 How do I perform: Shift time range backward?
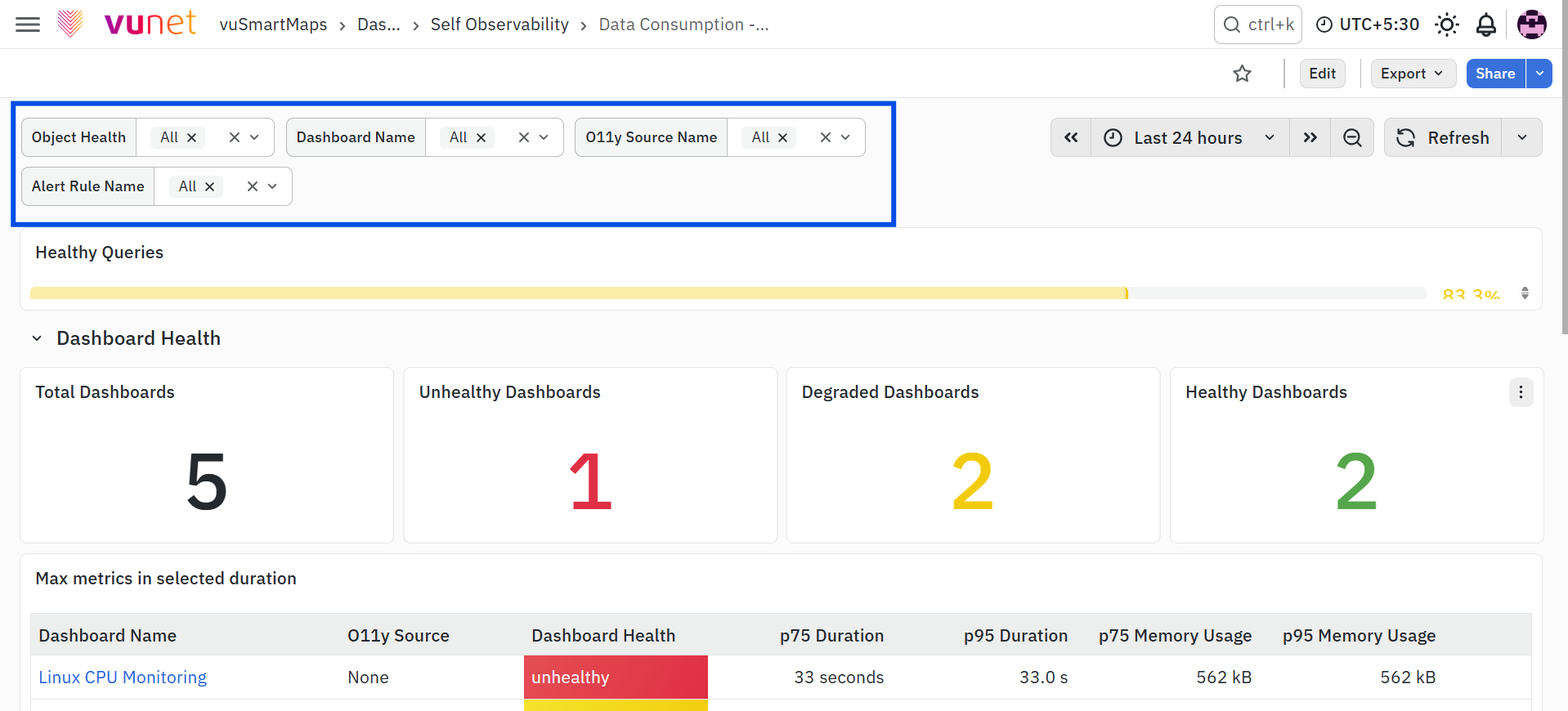(1071, 137)
